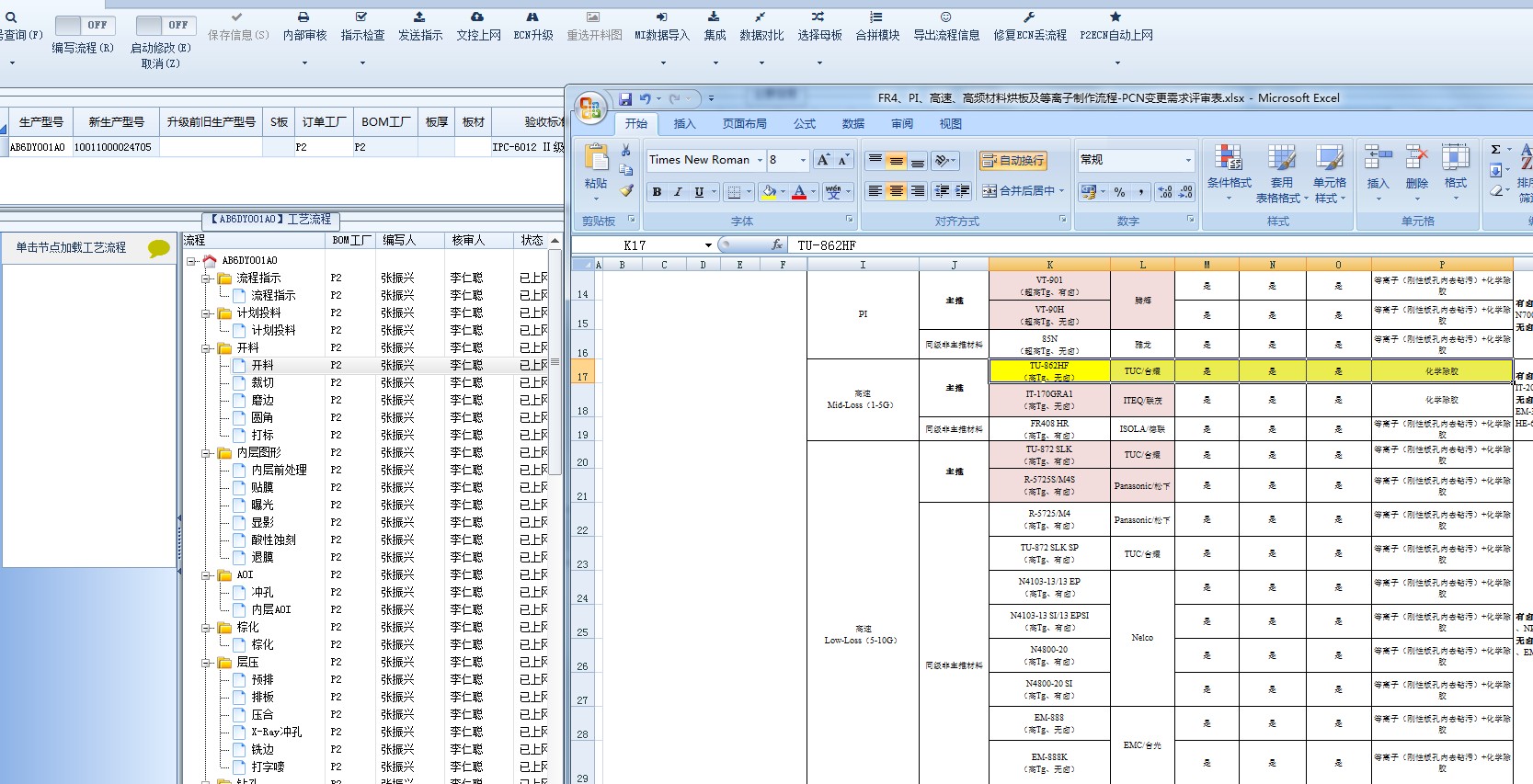Click the 文控上网 cloud icon
Viewport: 1533px width, 784px height.
pos(477,17)
